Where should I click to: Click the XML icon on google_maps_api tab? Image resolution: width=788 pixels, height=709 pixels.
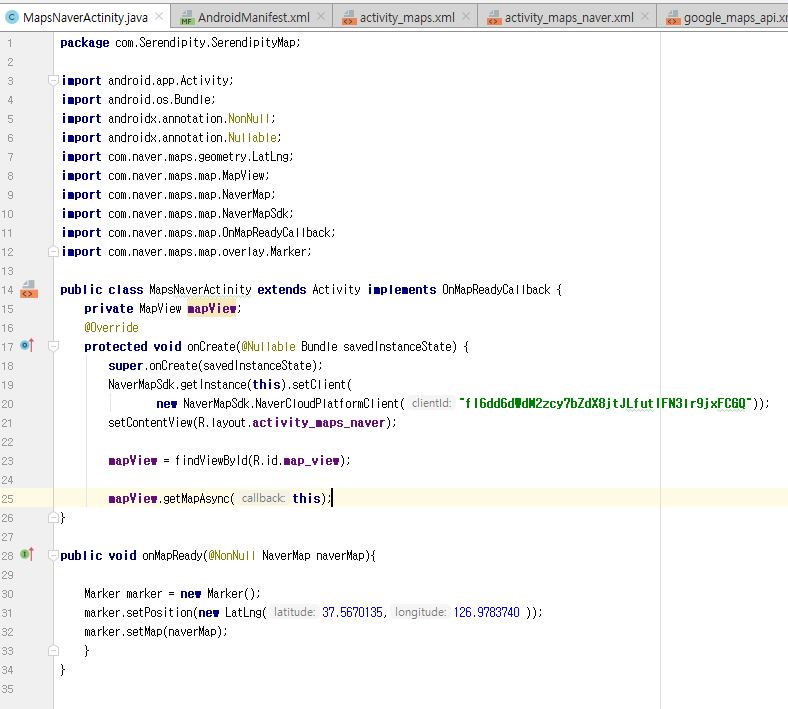[x=672, y=18]
